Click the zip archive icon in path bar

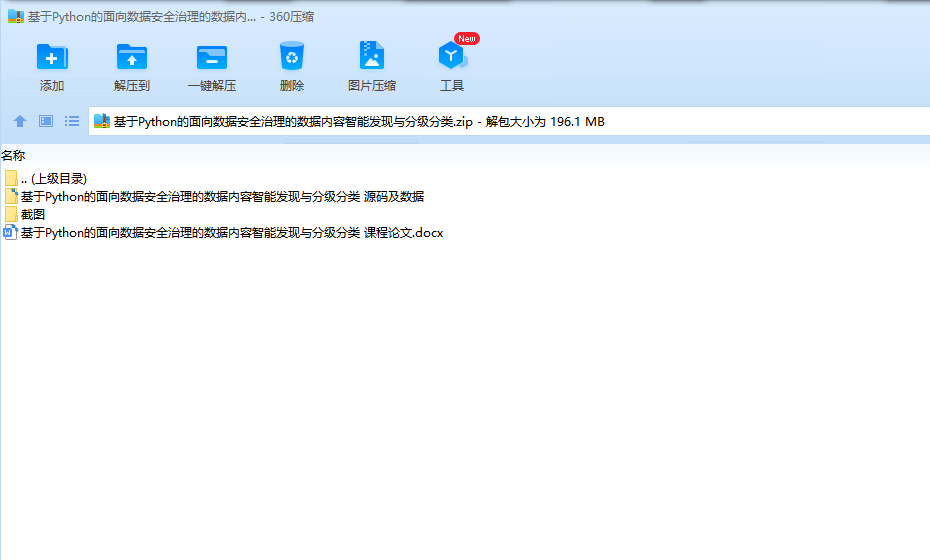(x=102, y=122)
